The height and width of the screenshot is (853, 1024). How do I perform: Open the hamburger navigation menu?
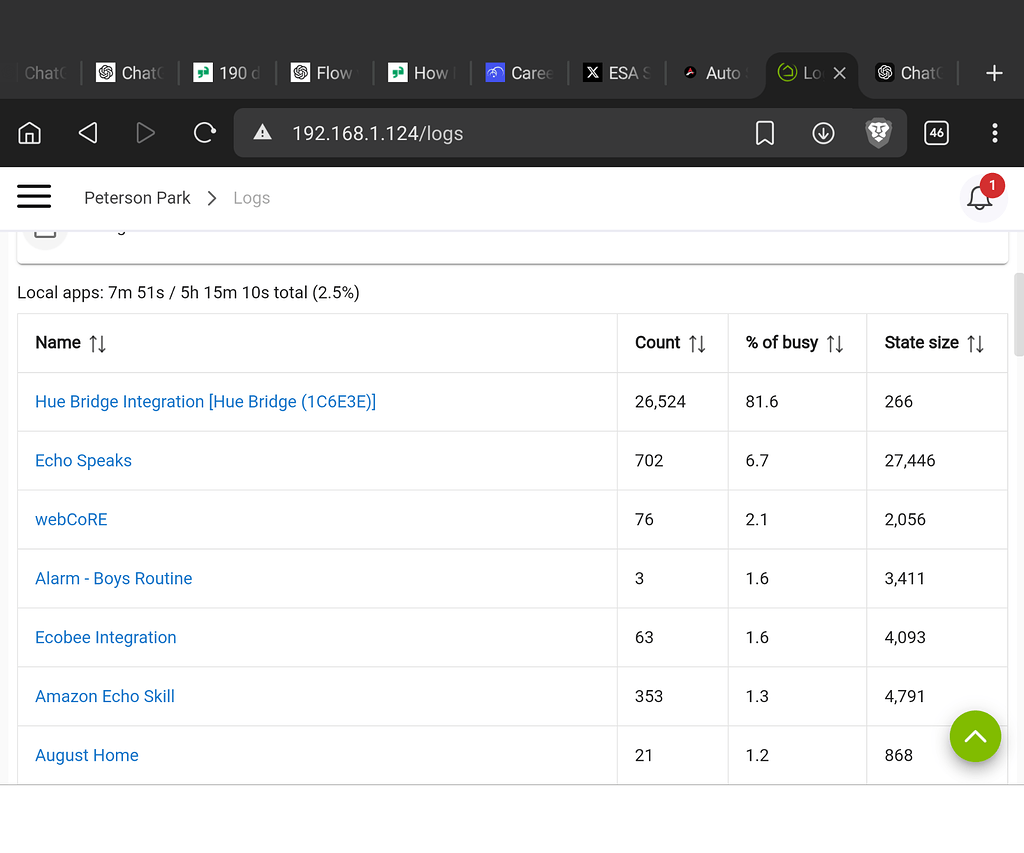click(34, 197)
